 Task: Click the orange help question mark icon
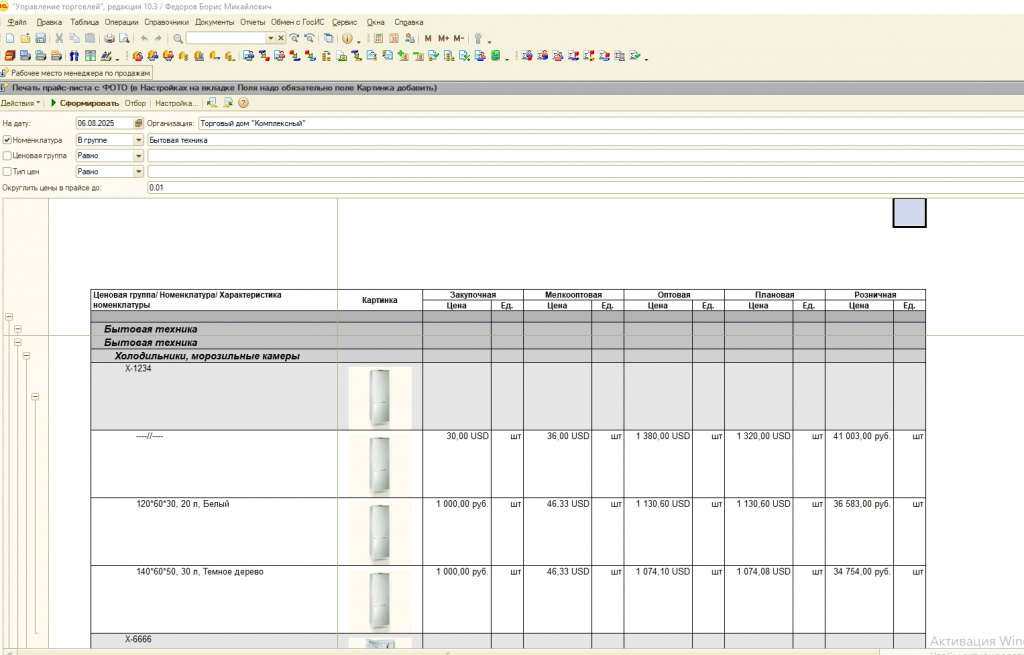tap(243, 103)
